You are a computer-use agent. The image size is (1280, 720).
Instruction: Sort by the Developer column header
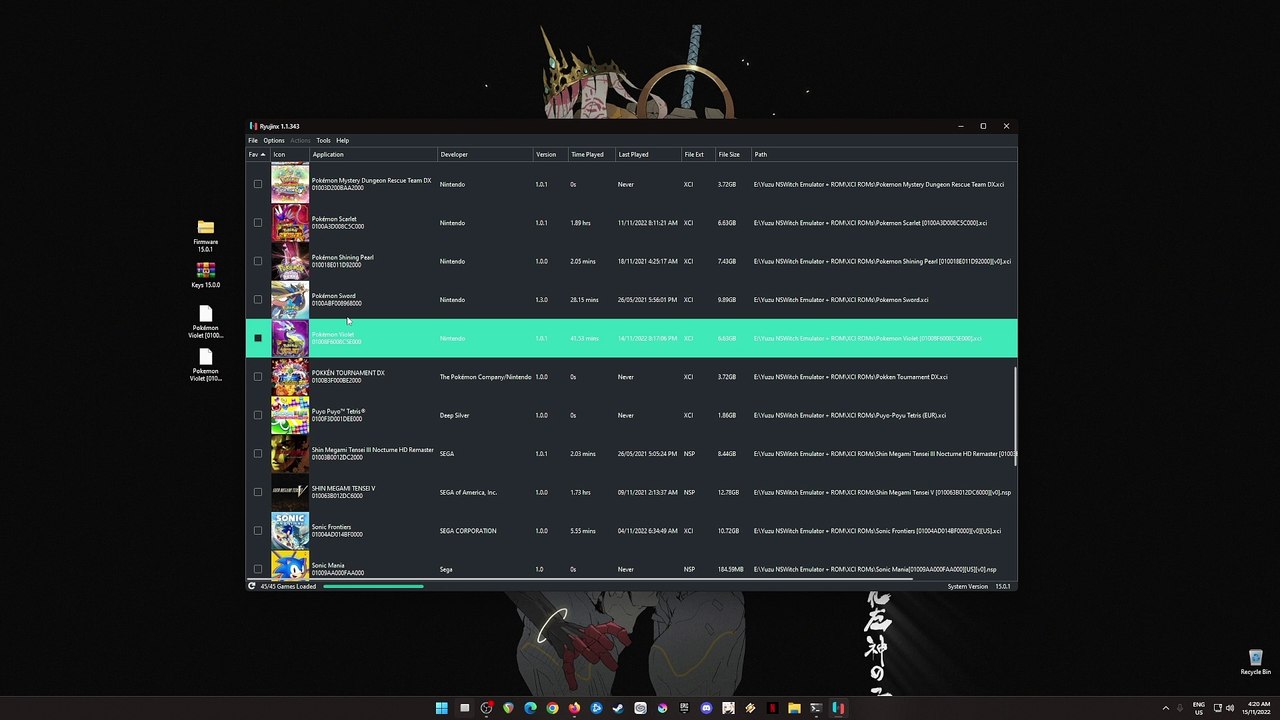click(485, 154)
